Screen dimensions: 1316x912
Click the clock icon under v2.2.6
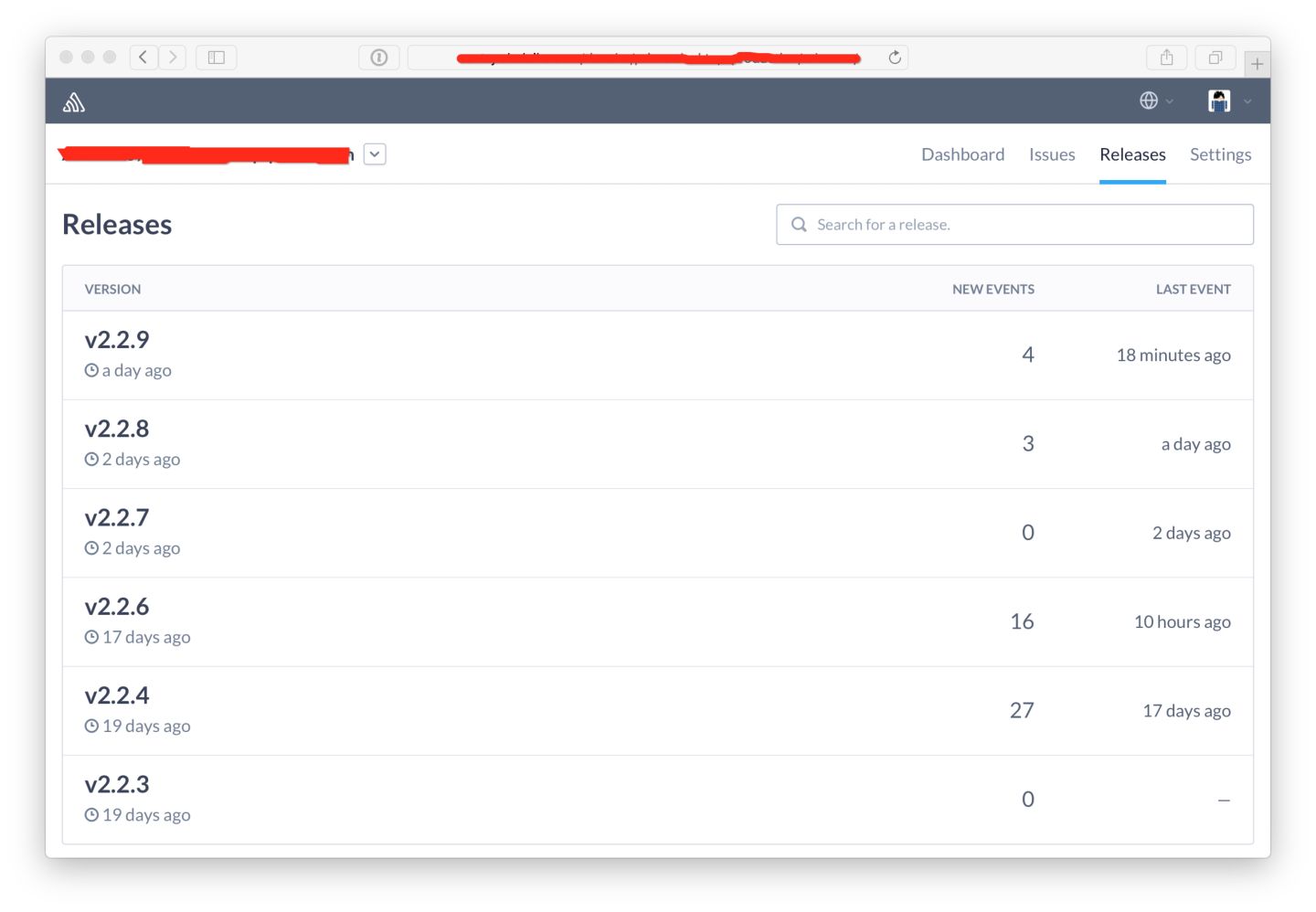point(91,637)
